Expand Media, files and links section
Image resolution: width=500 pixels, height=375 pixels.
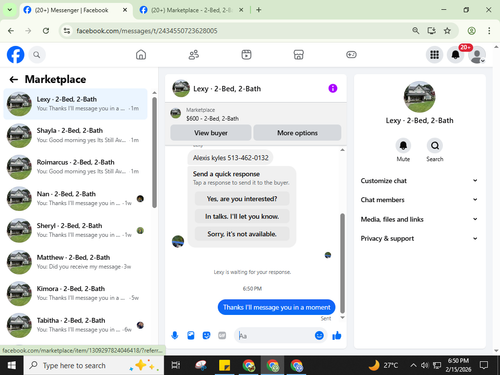[x=419, y=219]
